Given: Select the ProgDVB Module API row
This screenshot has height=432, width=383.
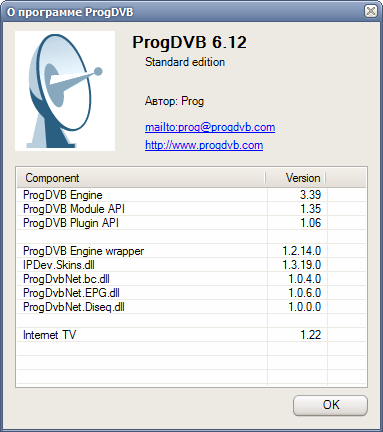Looking at the screenshot, I should coord(191,209).
